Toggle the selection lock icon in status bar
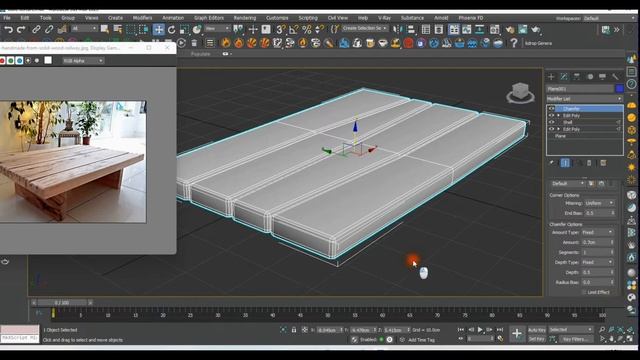640x360 pixels. (x=293, y=330)
